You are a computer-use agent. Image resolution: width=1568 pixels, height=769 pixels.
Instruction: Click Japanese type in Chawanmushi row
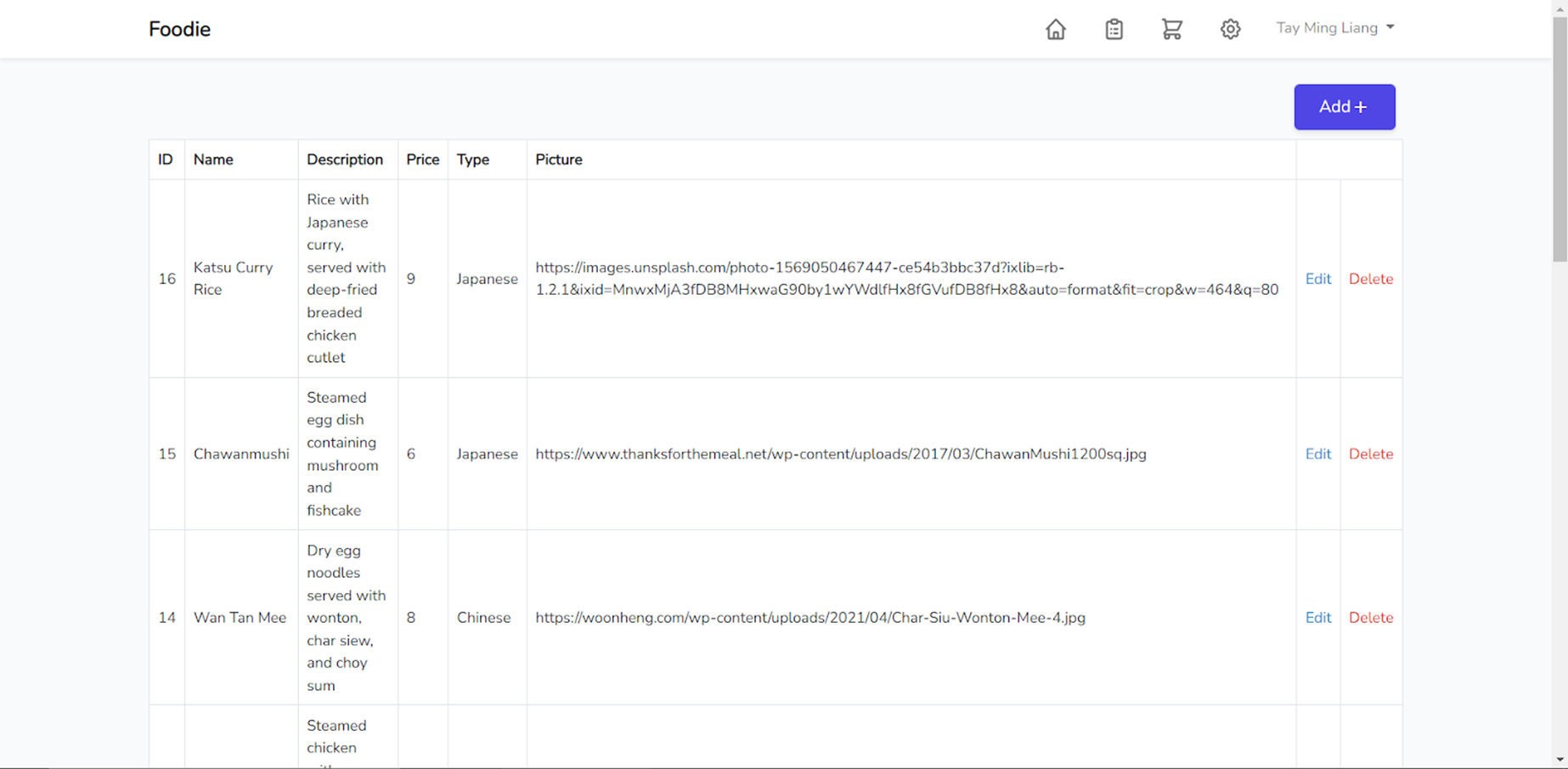[x=487, y=454]
